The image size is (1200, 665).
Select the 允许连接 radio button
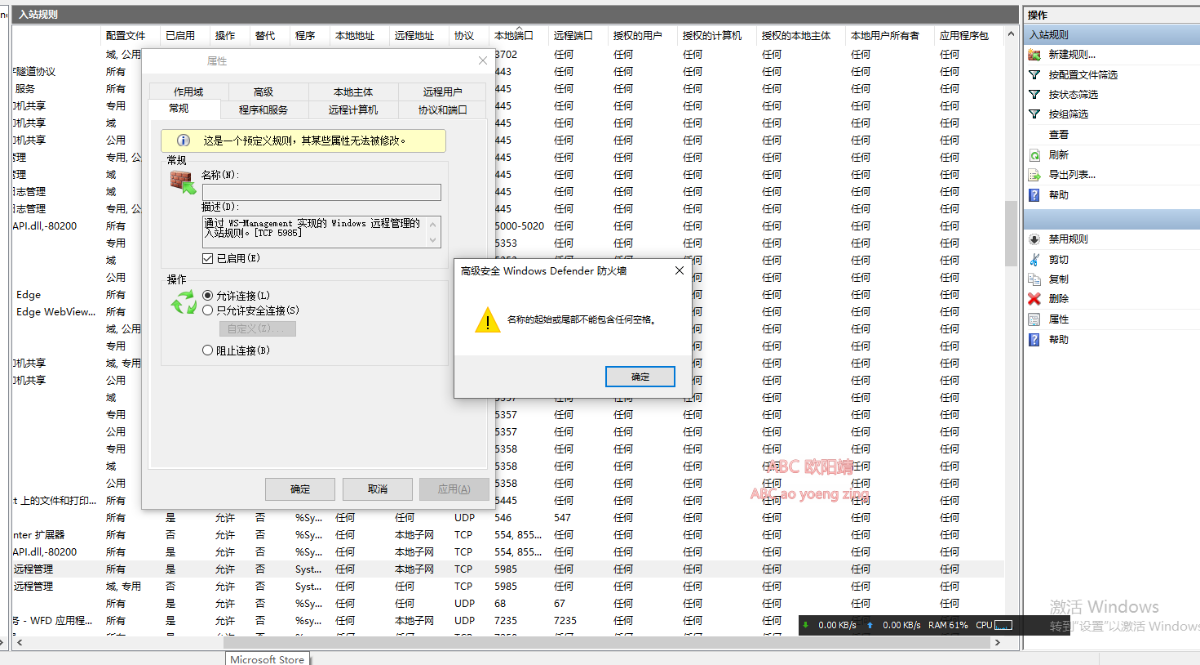tap(208, 296)
